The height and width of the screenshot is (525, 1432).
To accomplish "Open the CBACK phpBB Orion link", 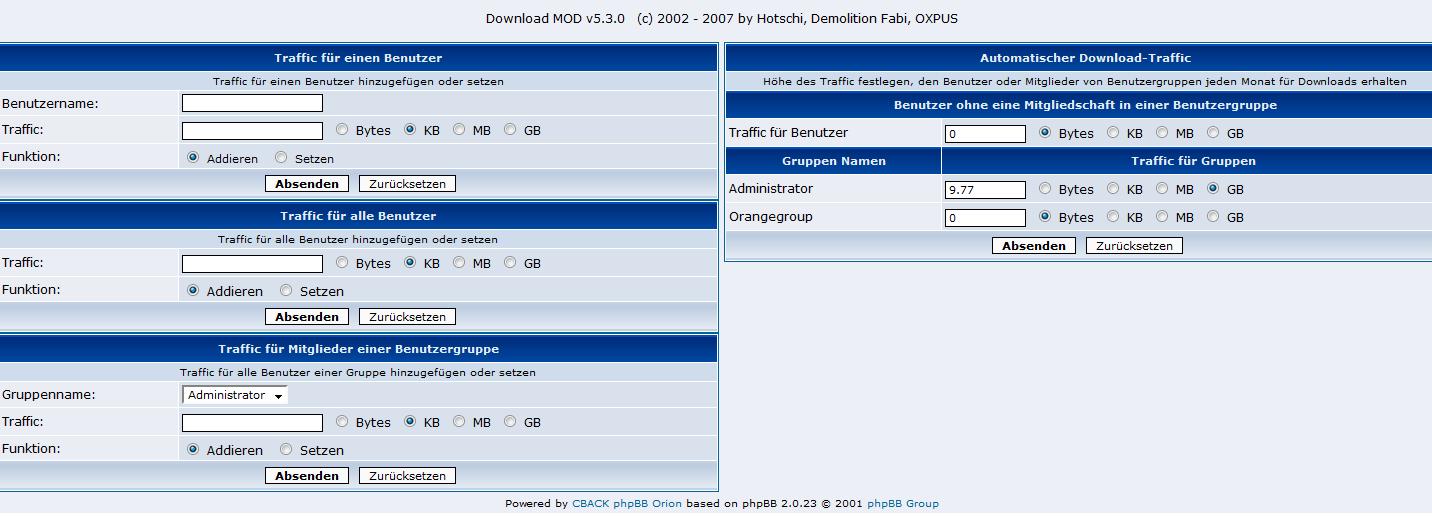I will (626, 504).
